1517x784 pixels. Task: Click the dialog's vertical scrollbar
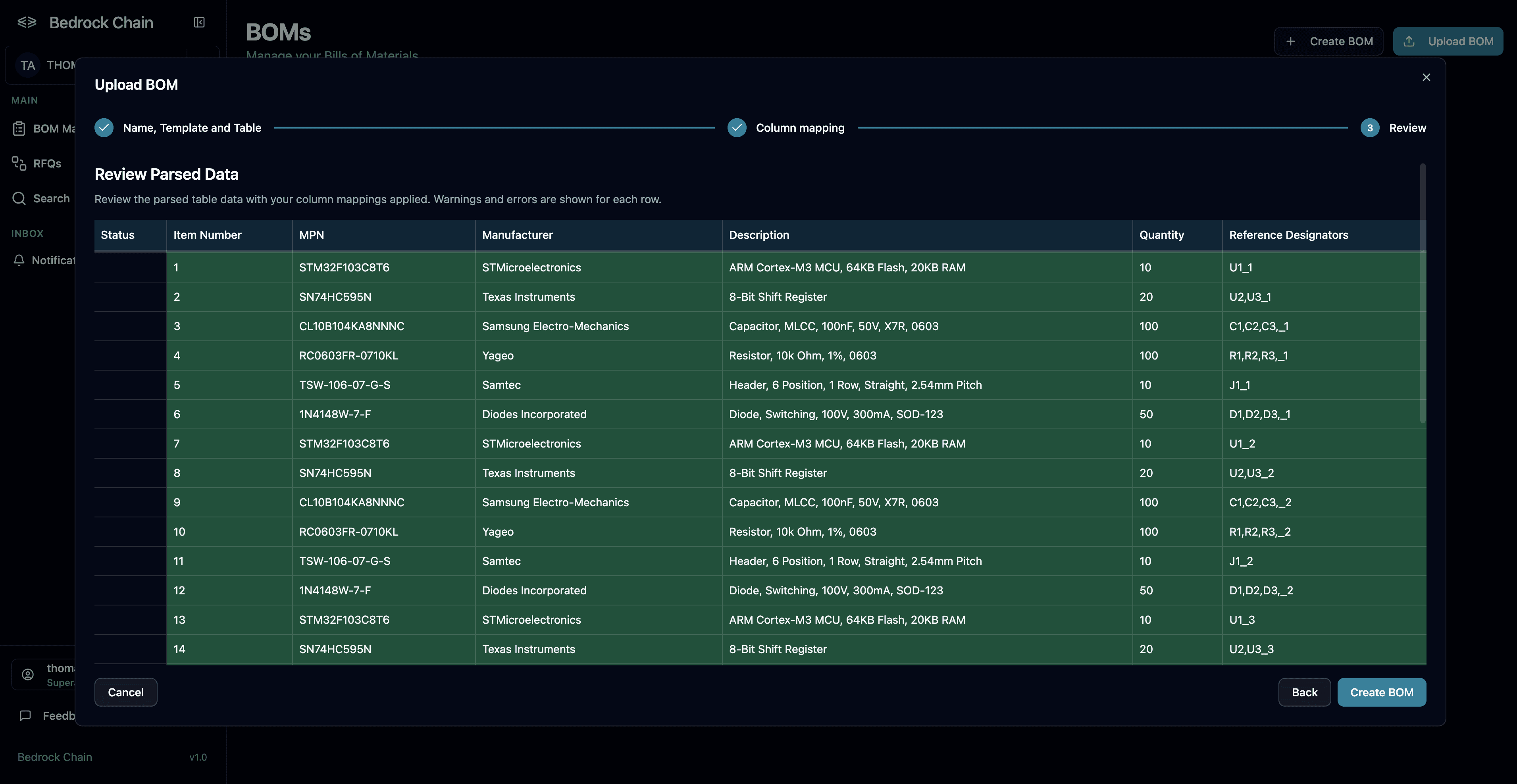pyautogui.click(x=1423, y=294)
